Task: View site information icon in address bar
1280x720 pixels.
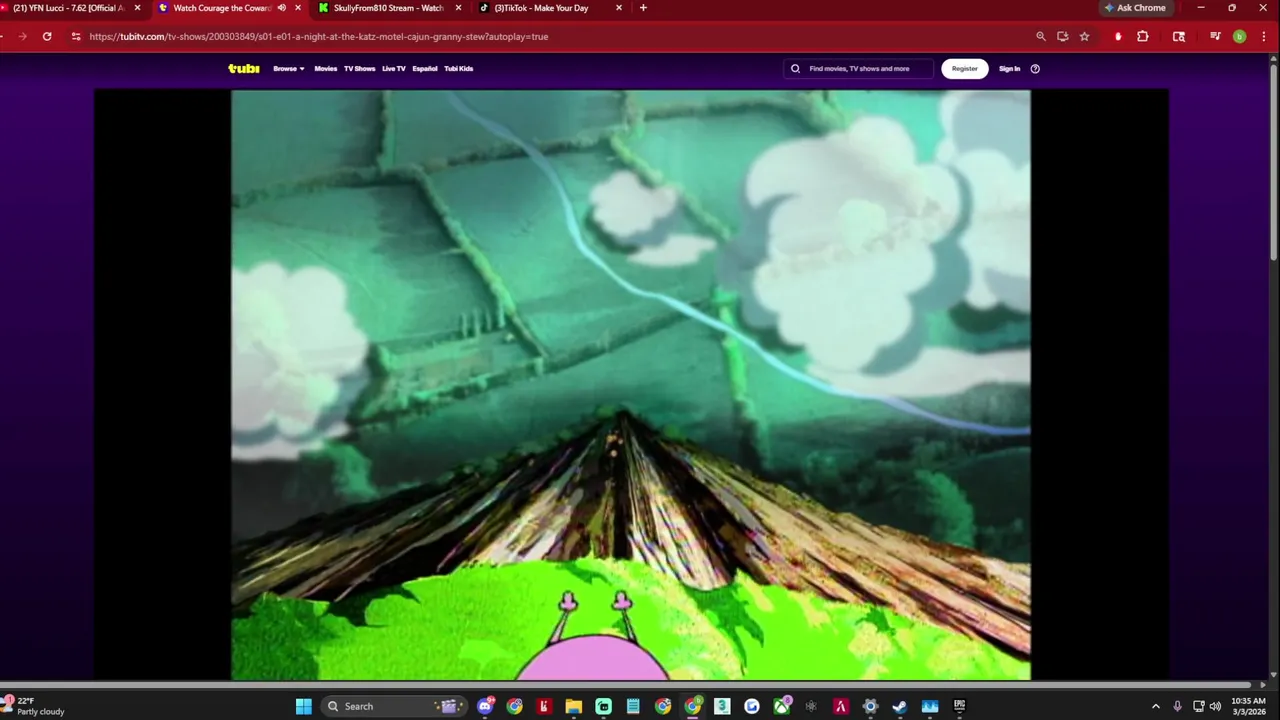Action: (x=75, y=36)
